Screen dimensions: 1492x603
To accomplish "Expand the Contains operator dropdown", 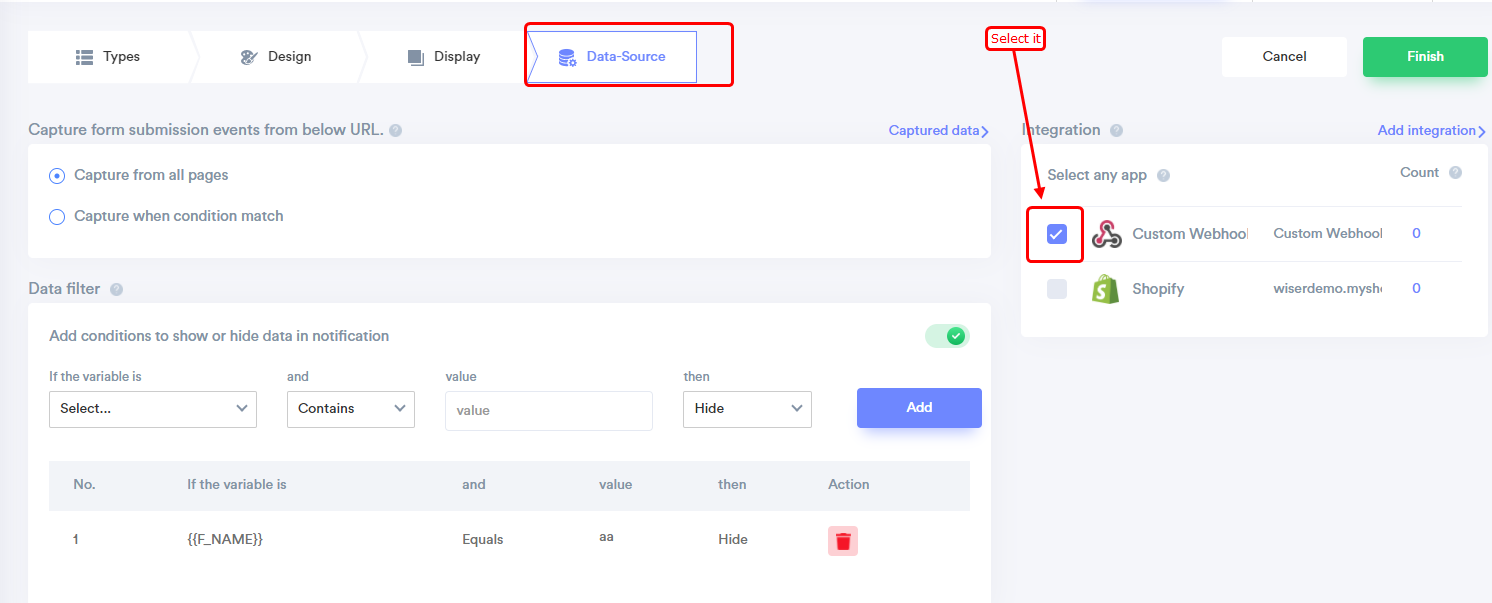I will [351, 409].
